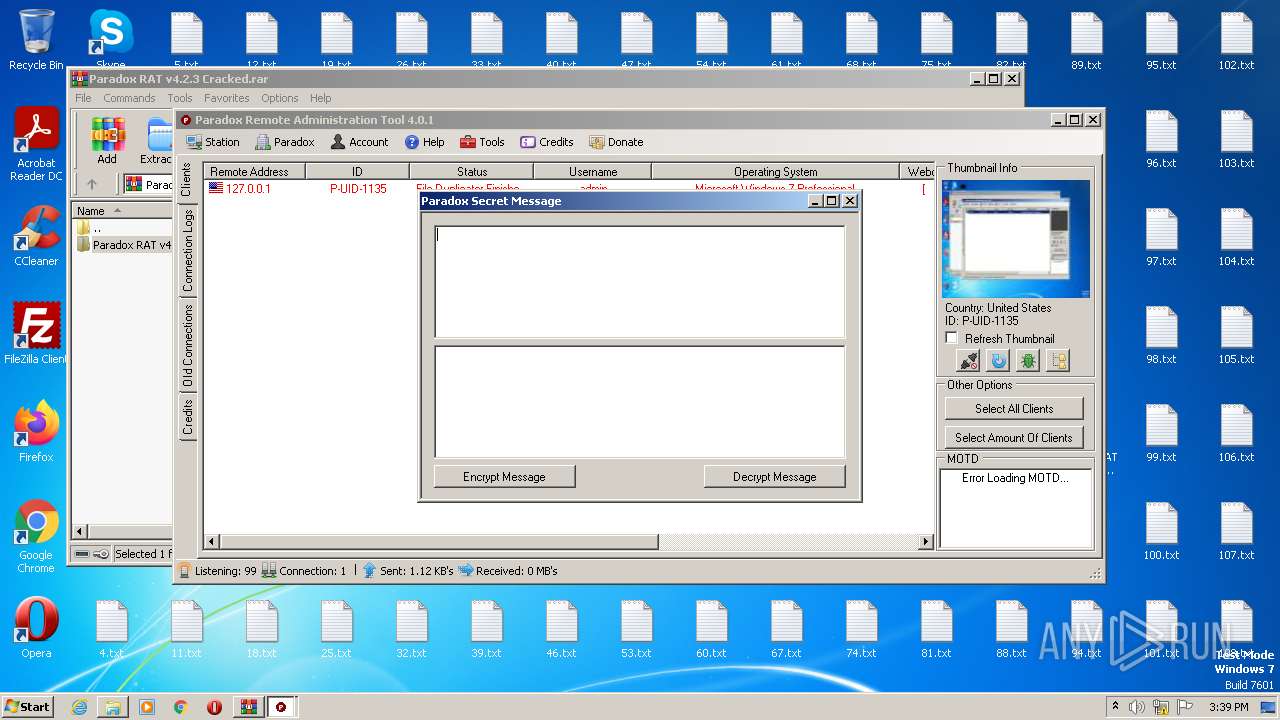This screenshot has height=720, width=1280.
Task: Open the Credits menu in Paradox toolbar
Action: [547, 142]
